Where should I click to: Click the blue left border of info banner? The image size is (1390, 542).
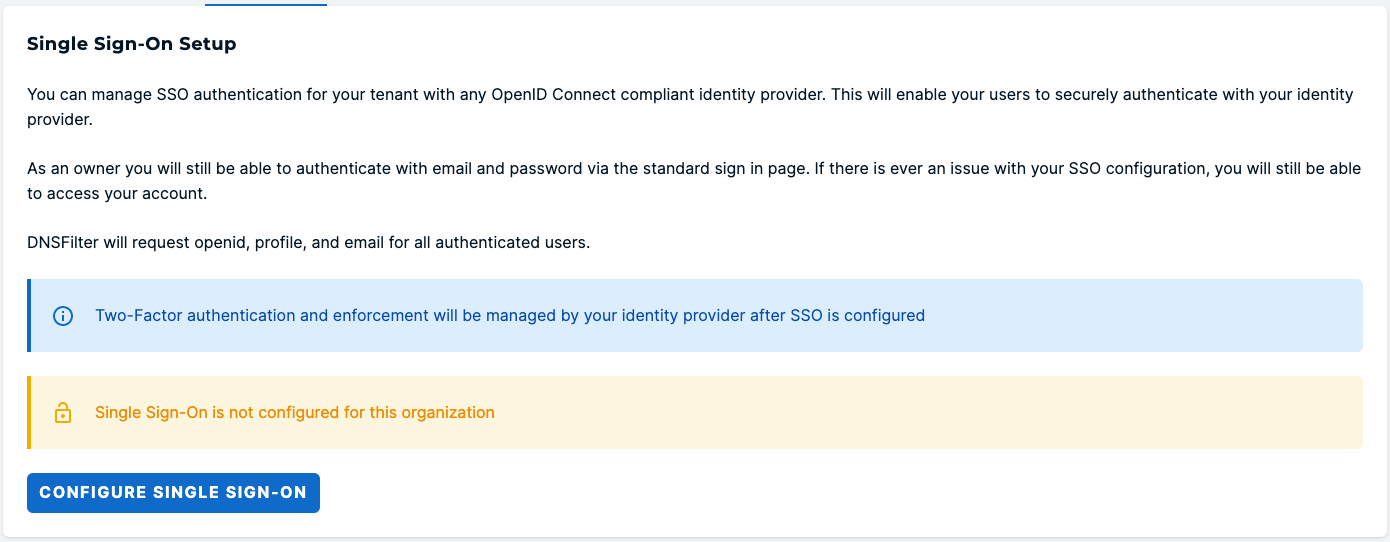click(x=29, y=316)
